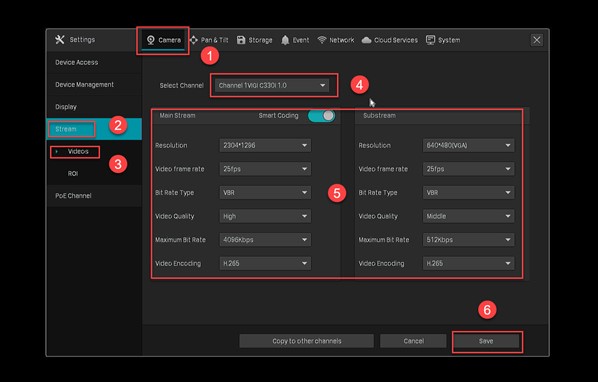Click the Cancel button
This screenshot has height=382, width=598.
tap(413, 341)
